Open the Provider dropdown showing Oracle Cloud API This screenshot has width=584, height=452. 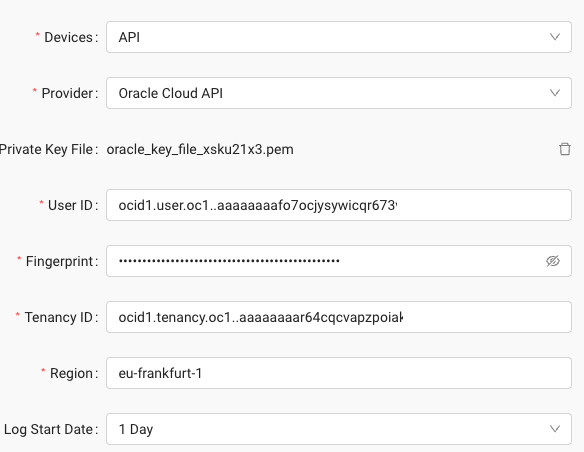pos(339,93)
